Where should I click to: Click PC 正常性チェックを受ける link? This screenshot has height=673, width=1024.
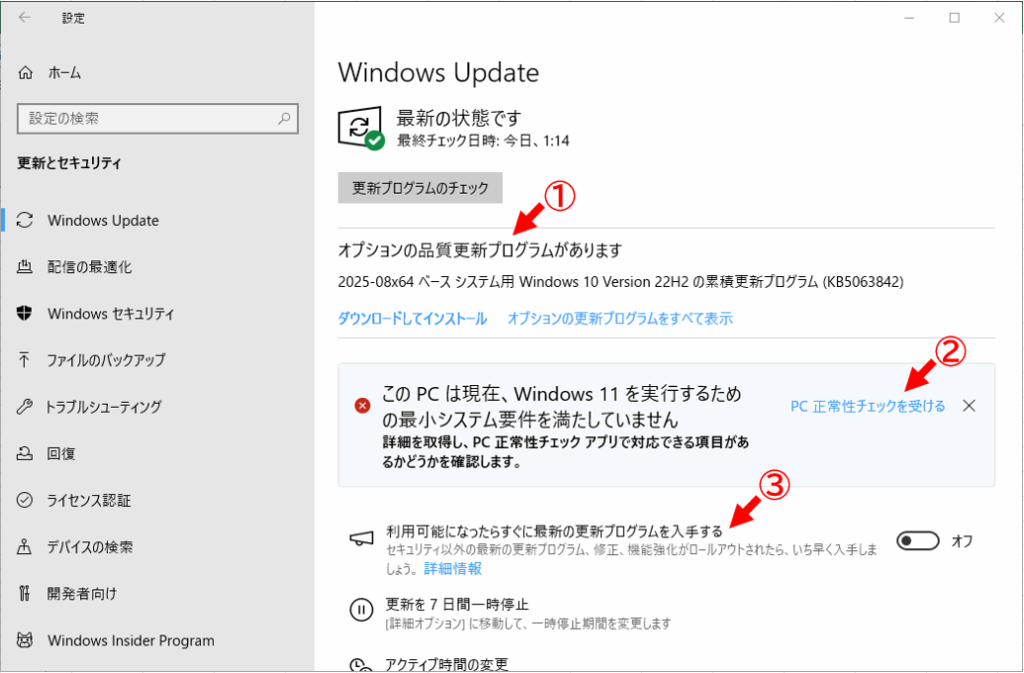coord(867,406)
